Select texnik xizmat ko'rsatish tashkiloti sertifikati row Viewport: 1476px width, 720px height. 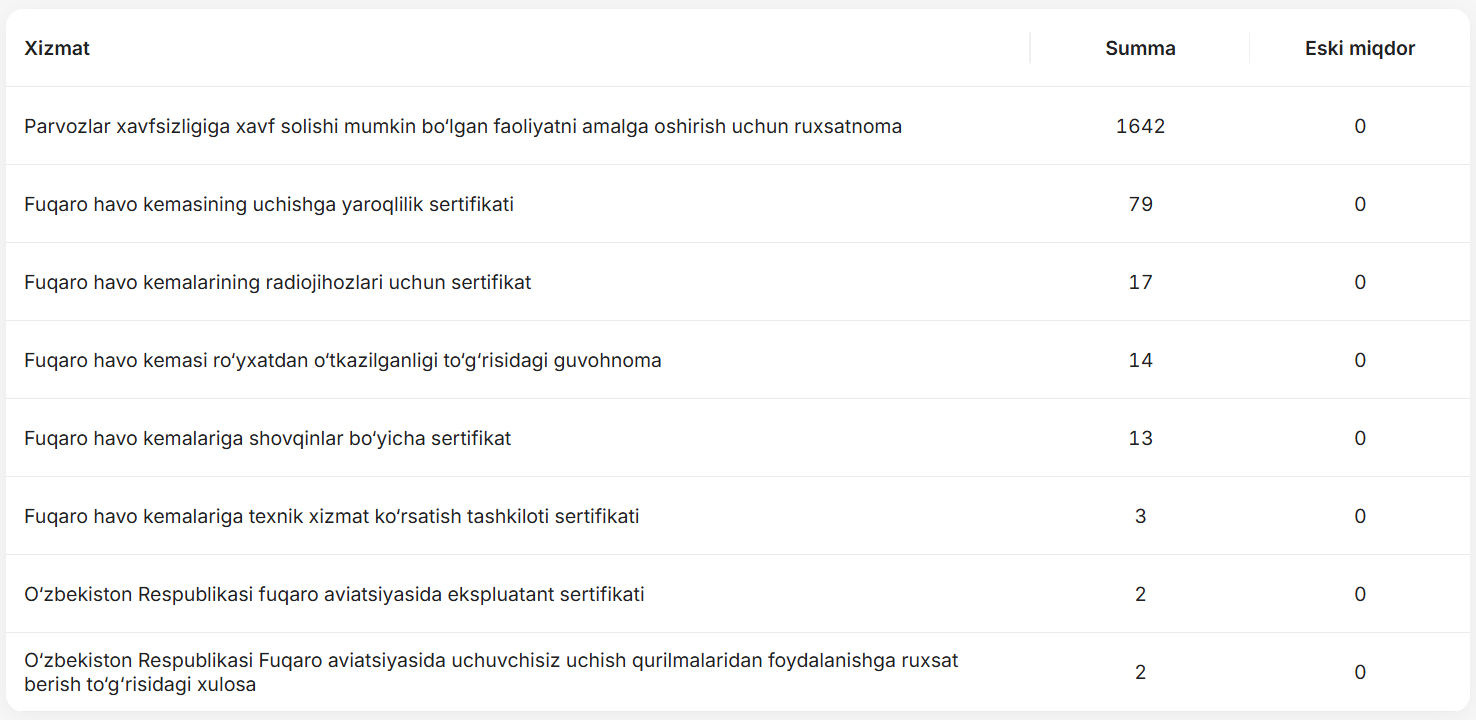pos(331,516)
